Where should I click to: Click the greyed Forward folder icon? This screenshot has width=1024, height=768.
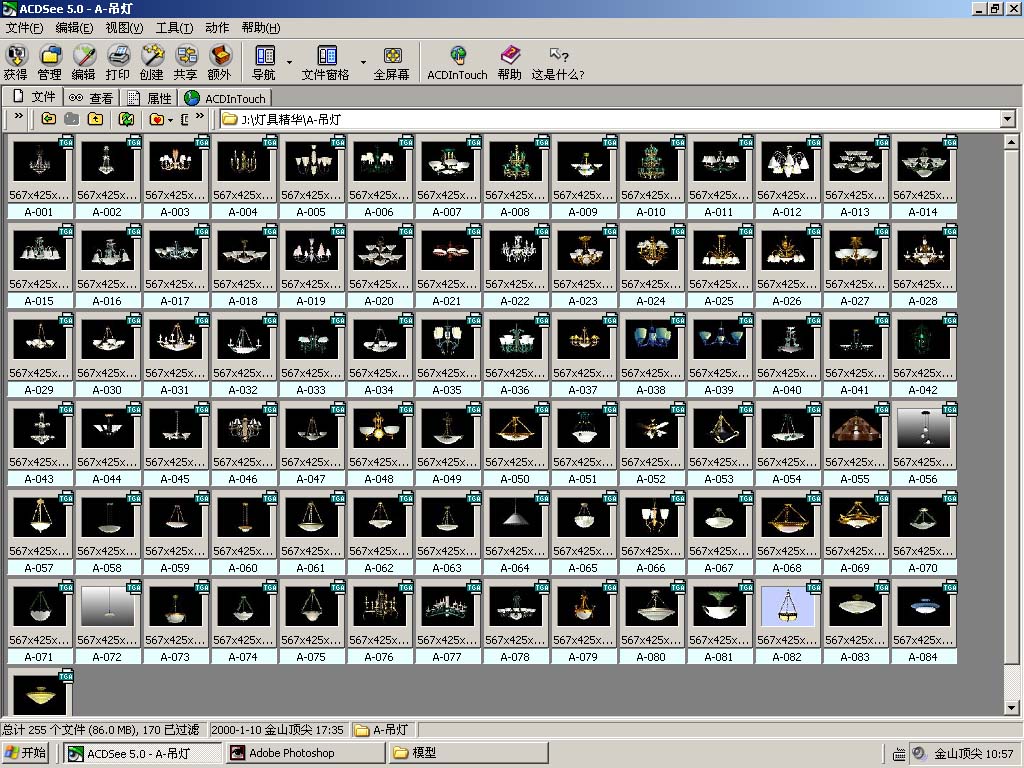[x=72, y=119]
